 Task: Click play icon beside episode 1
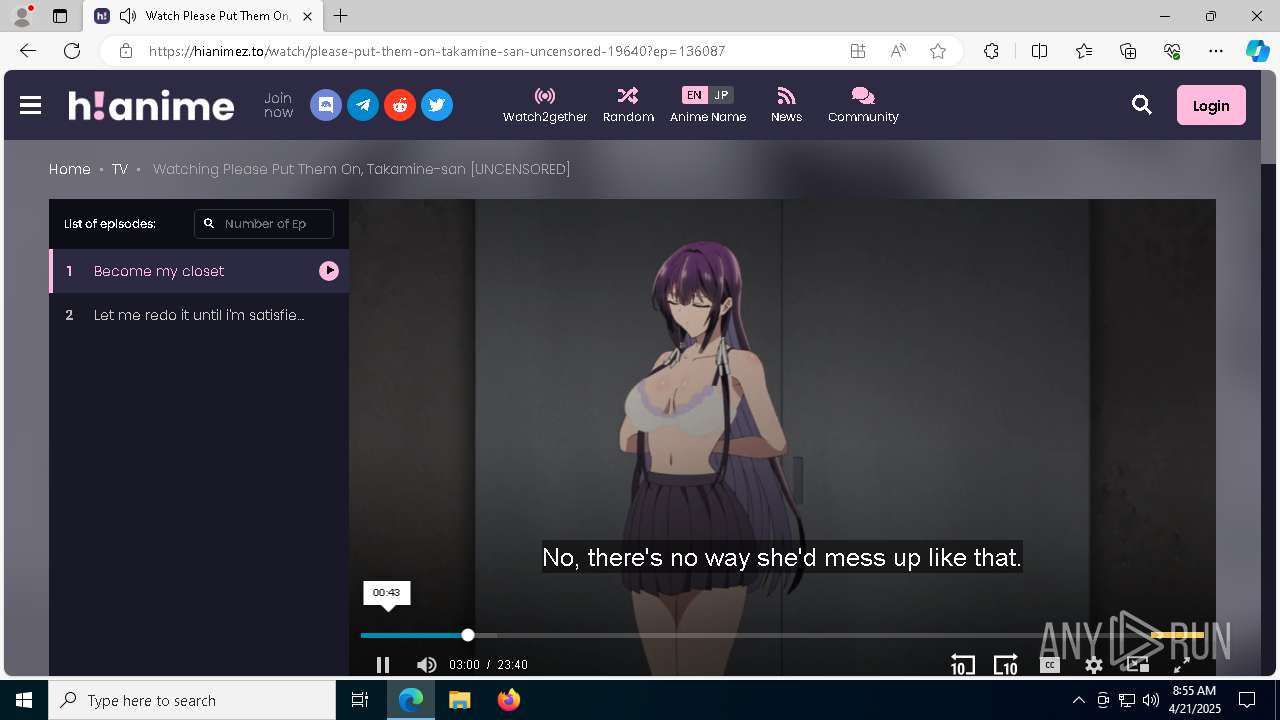(329, 271)
